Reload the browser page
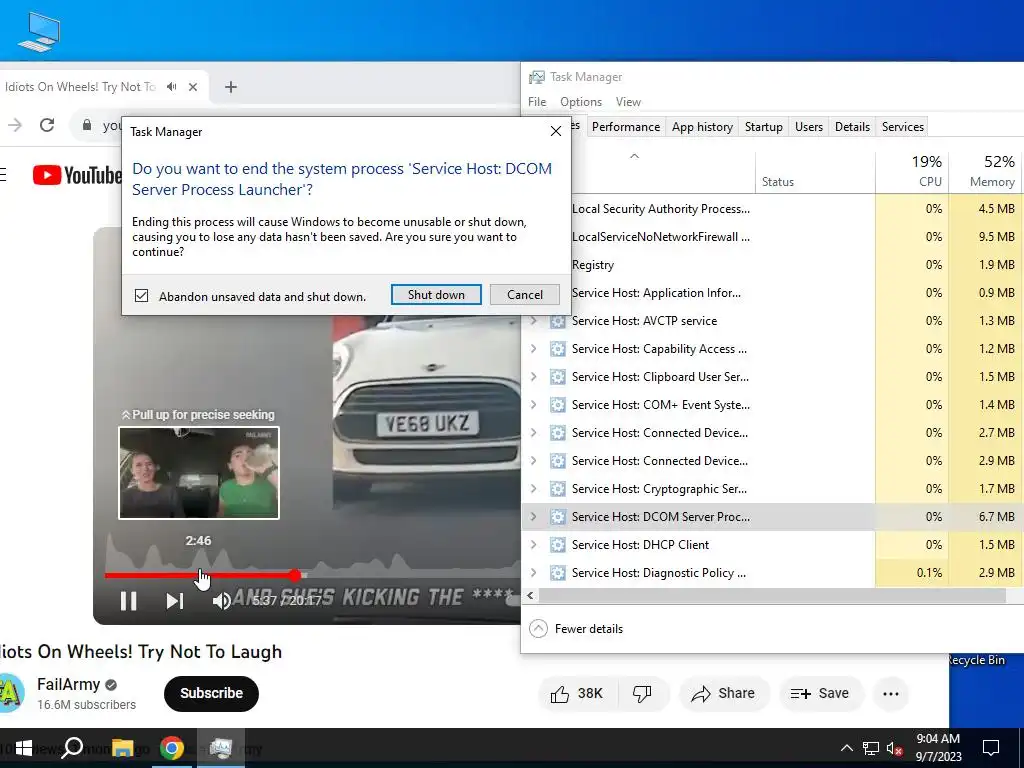Screen dimensions: 1024x768 (x=46, y=125)
